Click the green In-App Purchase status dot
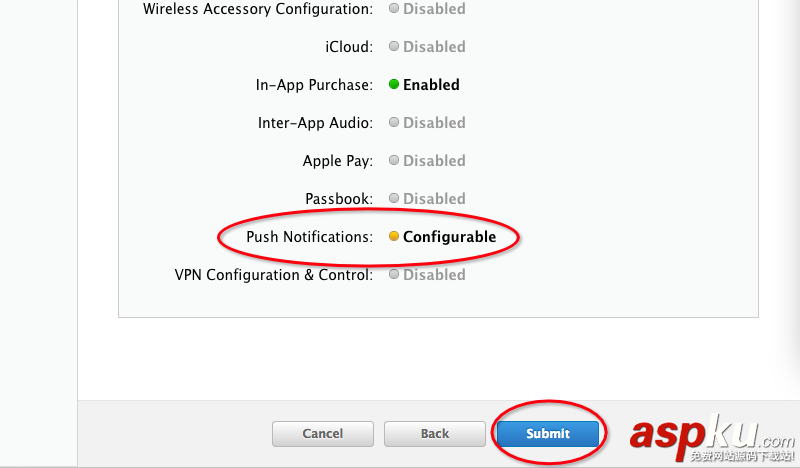This screenshot has width=800, height=468. (x=394, y=85)
